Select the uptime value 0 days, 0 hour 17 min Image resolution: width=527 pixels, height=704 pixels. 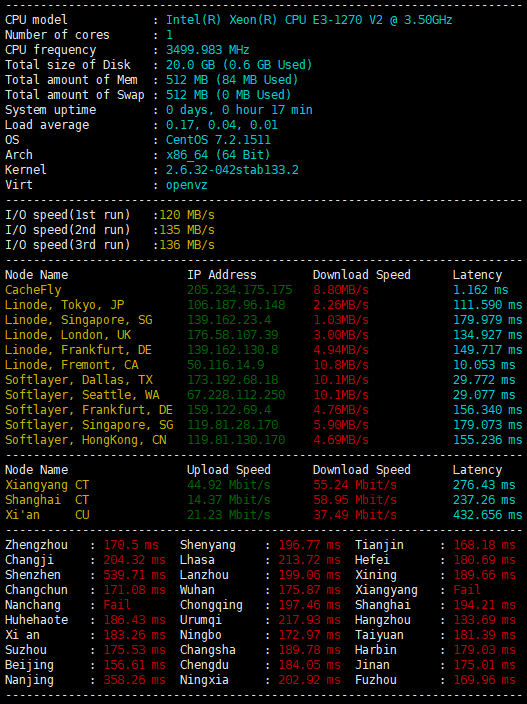click(x=239, y=110)
